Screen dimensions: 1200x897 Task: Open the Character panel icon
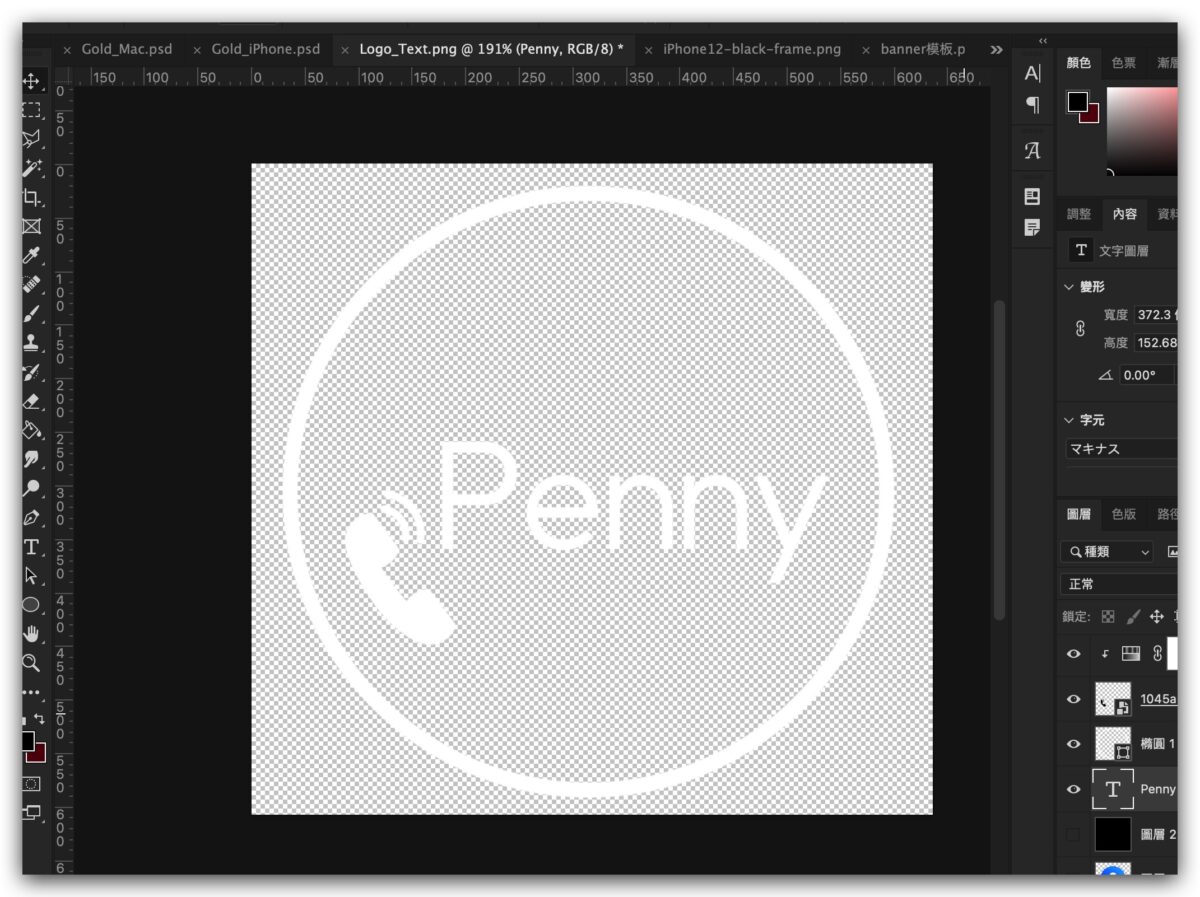point(1033,73)
